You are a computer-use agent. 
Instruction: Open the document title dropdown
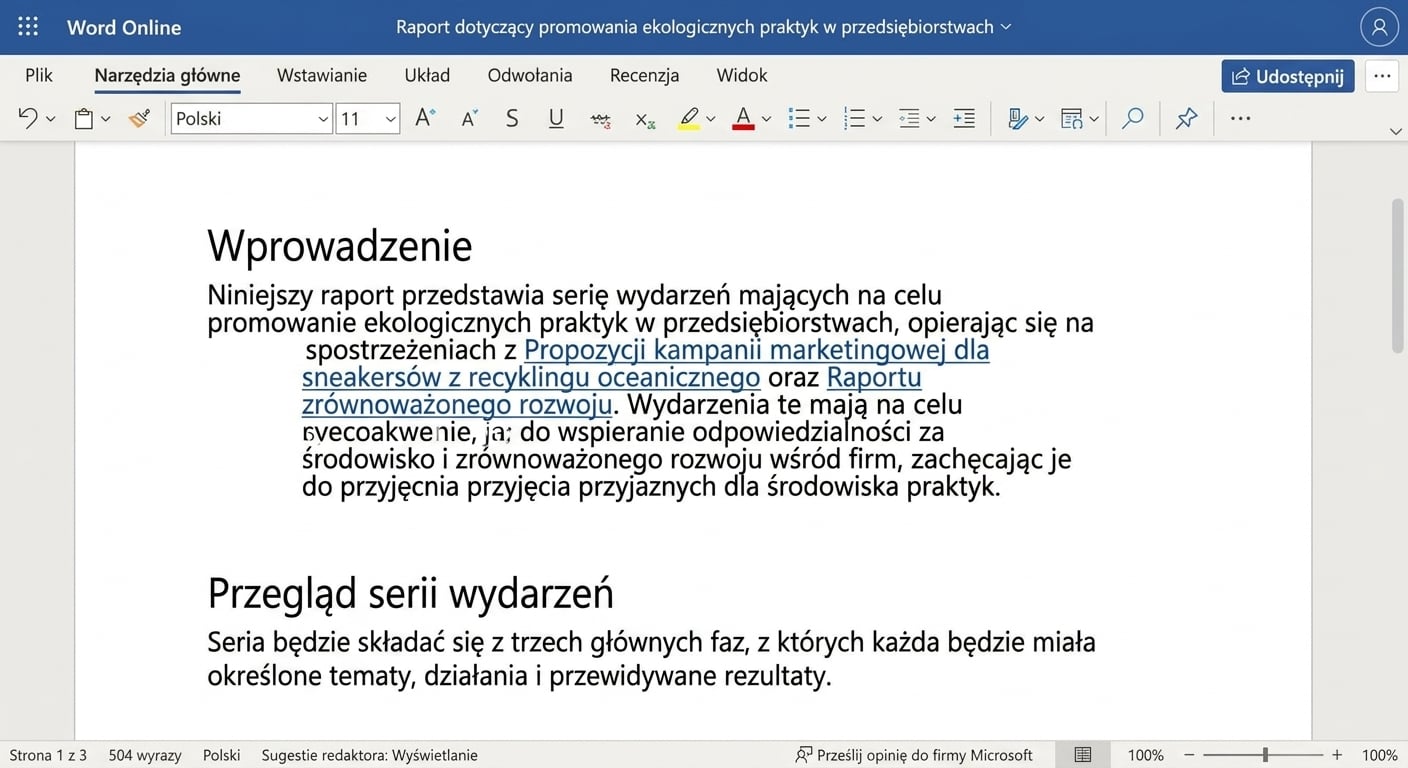[1006, 27]
